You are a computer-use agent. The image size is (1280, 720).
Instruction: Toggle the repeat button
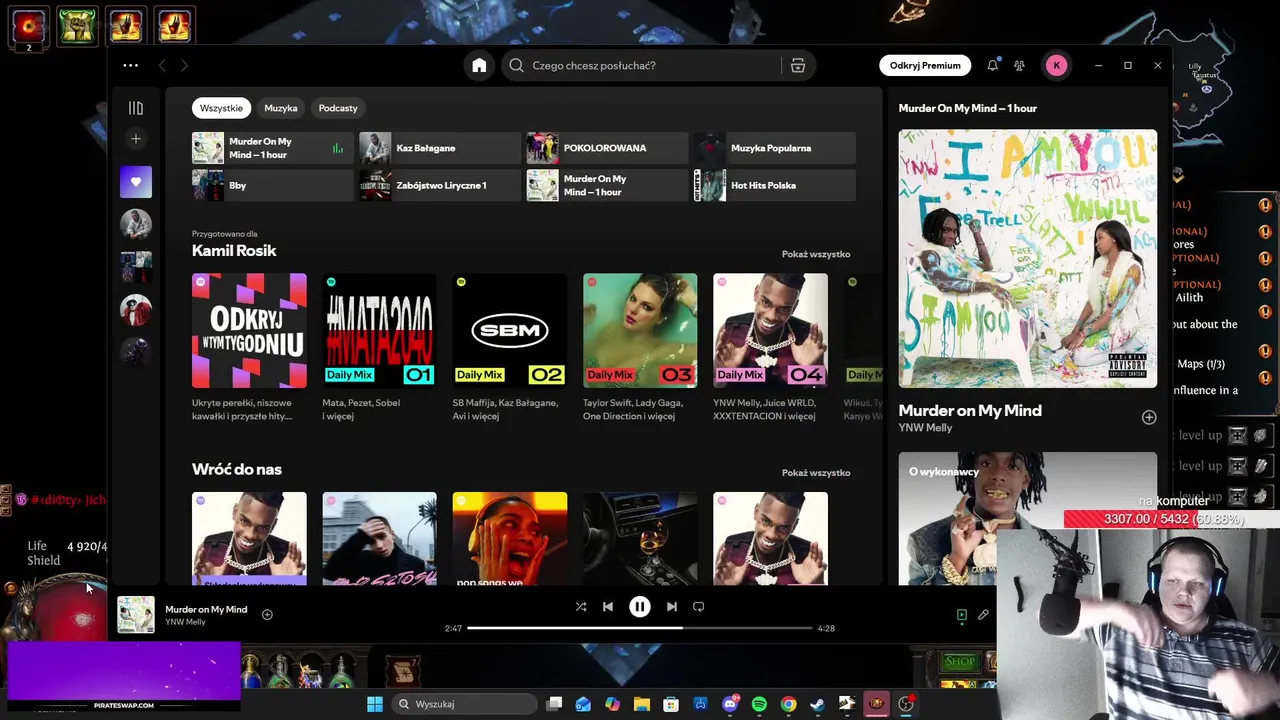click(x=699, y=606)
